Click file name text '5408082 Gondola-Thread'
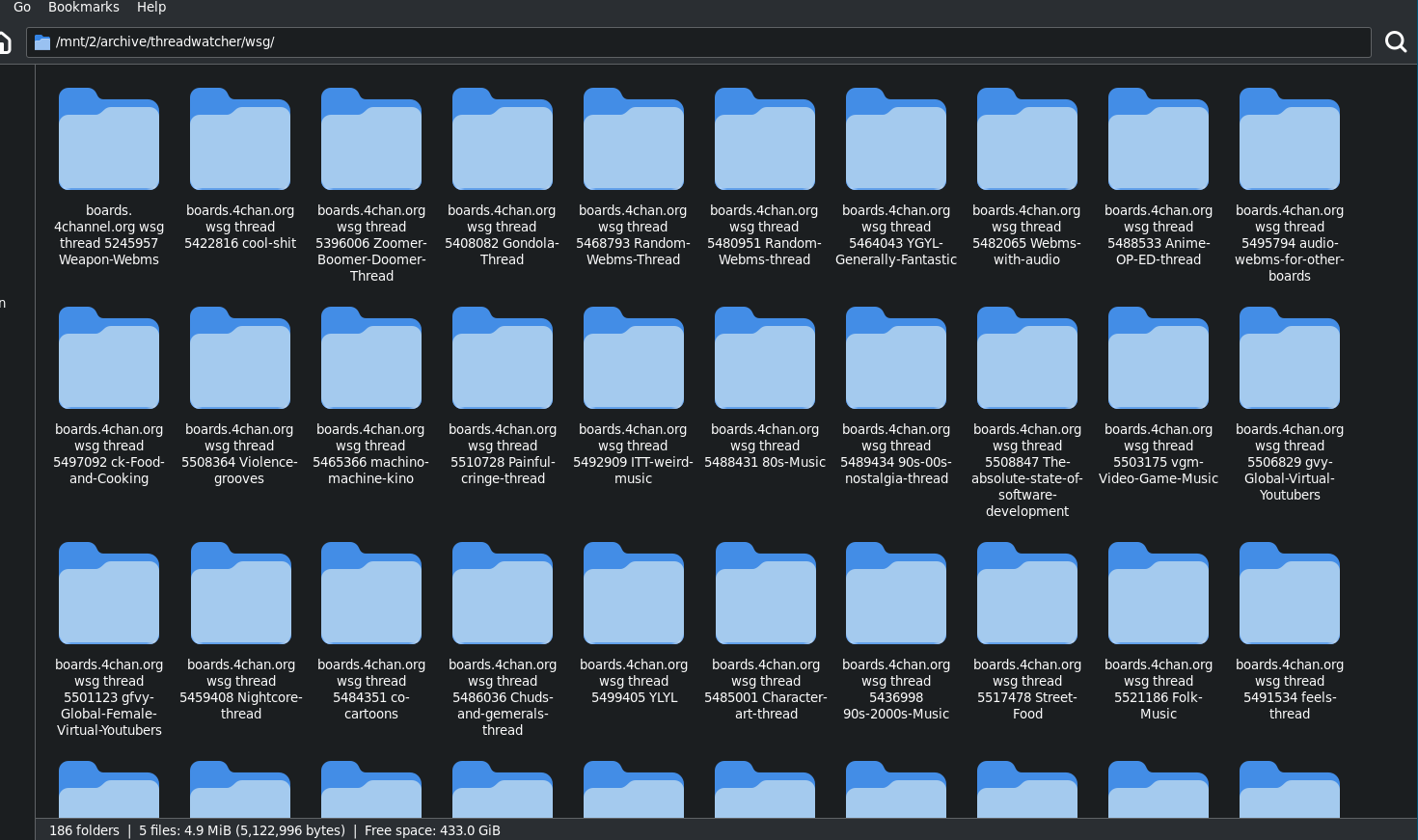The height and width of the screenshot is (840, 1418). pyautogui.click(x=503, y=252)
